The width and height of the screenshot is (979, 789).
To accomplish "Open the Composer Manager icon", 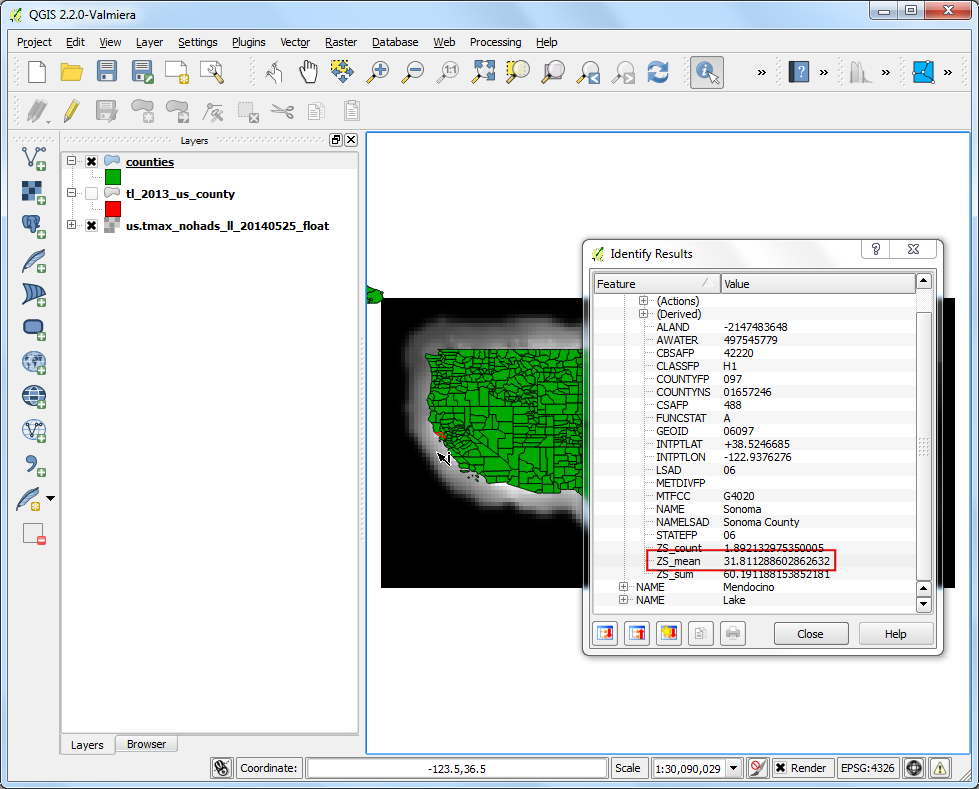I will (212, 72).
